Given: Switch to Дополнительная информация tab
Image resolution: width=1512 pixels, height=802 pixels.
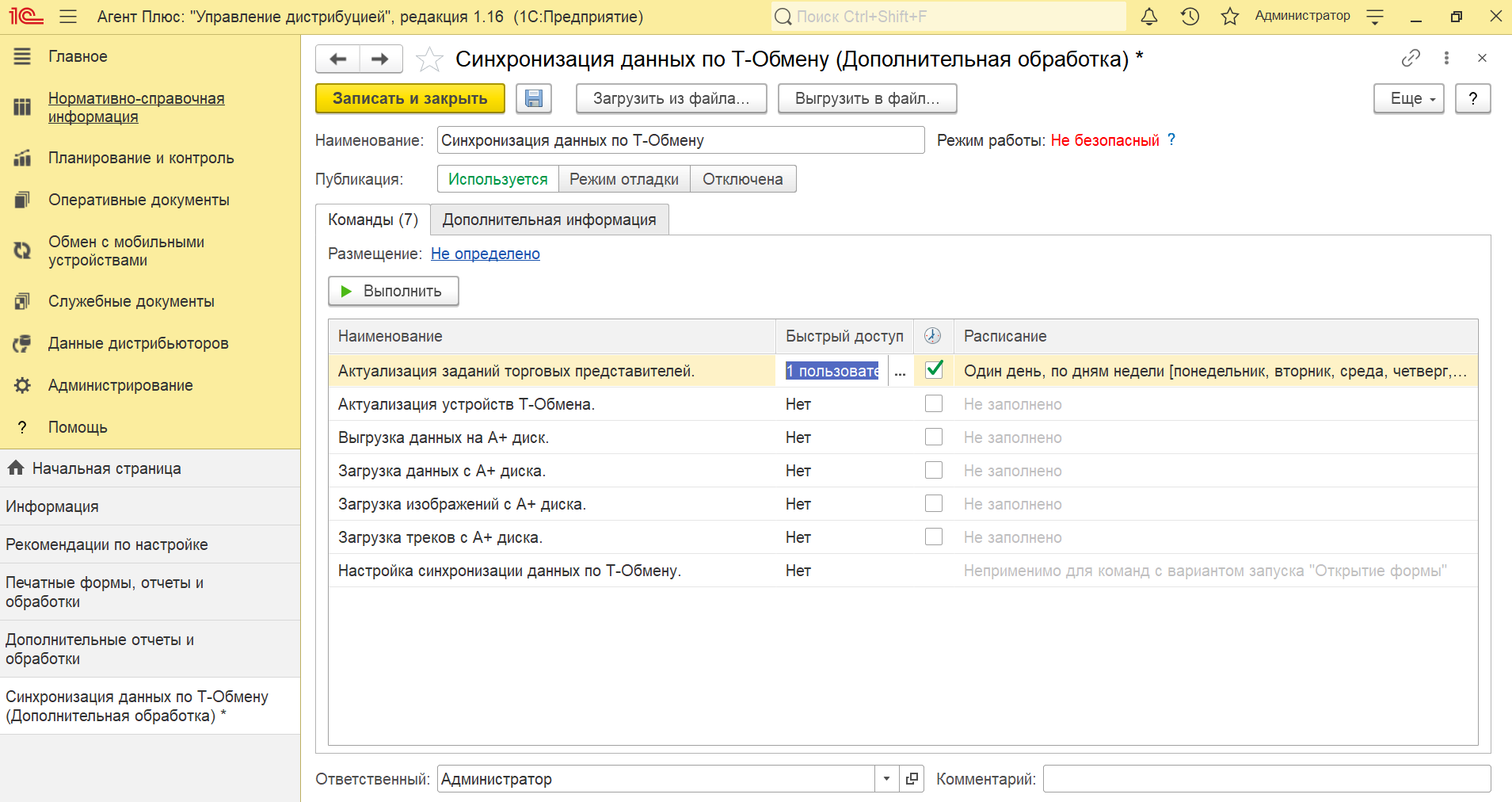Looking at the screenshot, I should pyautogui.click(x=550, y=220).
